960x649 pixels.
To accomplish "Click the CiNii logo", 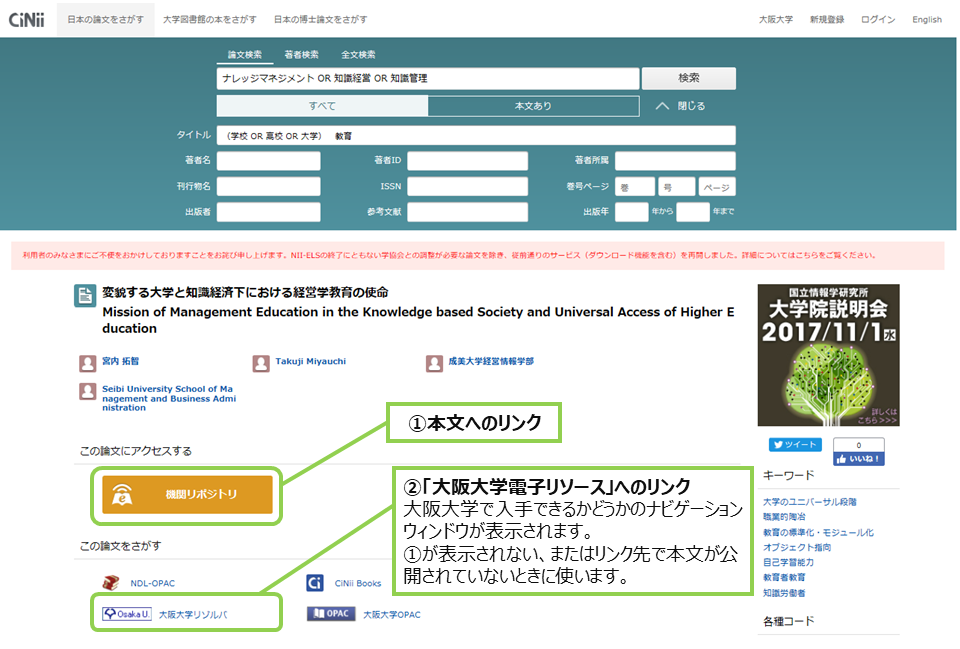I will click(x=26, y=19).
